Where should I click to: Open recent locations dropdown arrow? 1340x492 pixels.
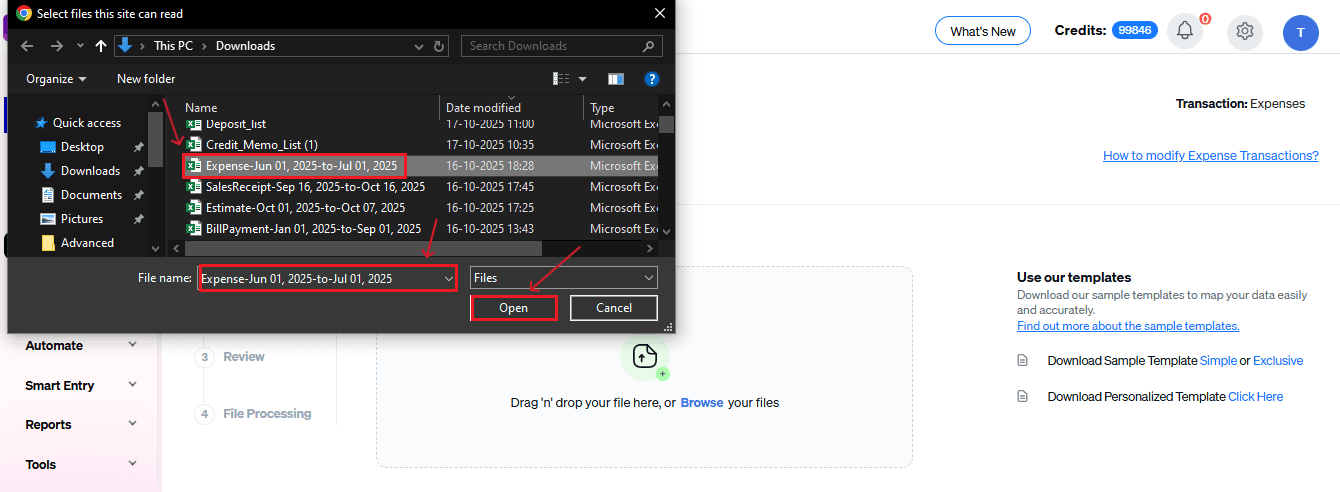tap(79, 46)
